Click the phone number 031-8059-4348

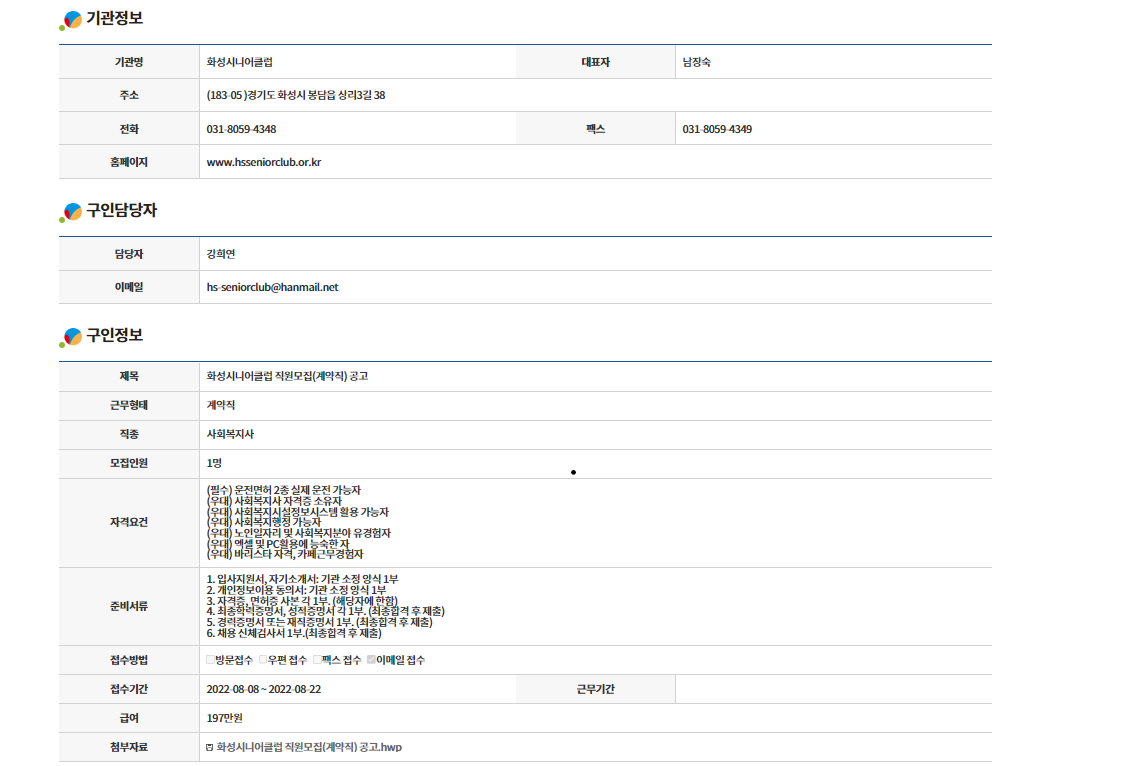[241, 129]
